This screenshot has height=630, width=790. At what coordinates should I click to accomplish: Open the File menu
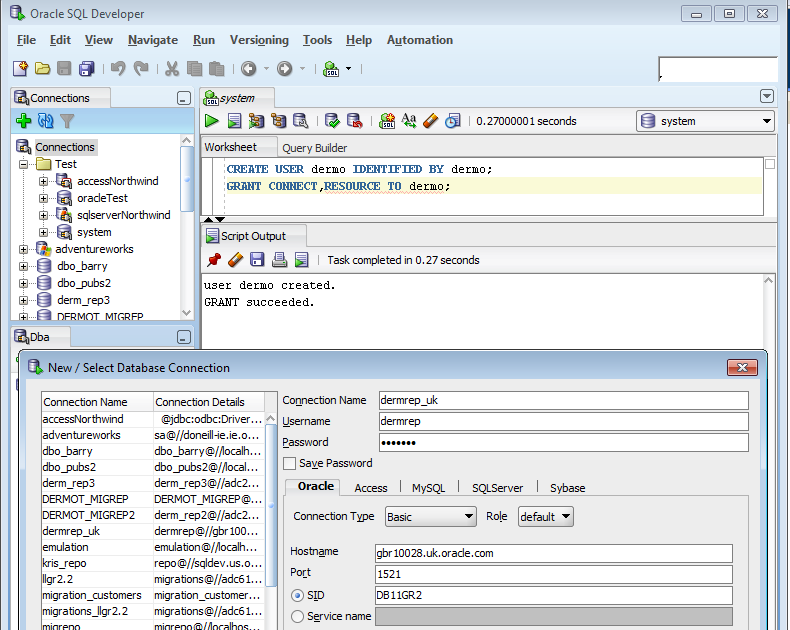point(26,40)
